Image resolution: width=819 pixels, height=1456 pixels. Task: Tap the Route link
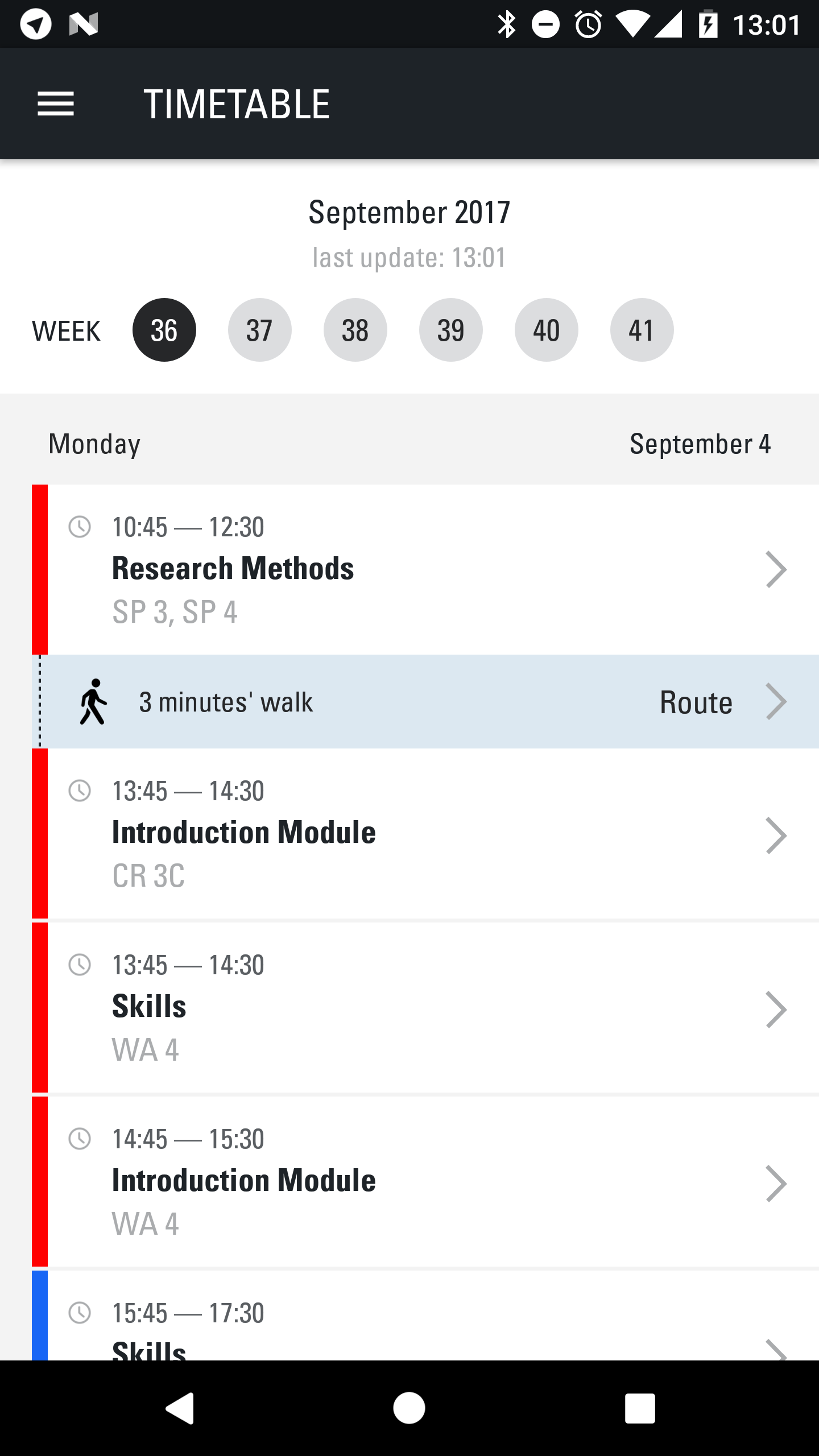[696, 702]
